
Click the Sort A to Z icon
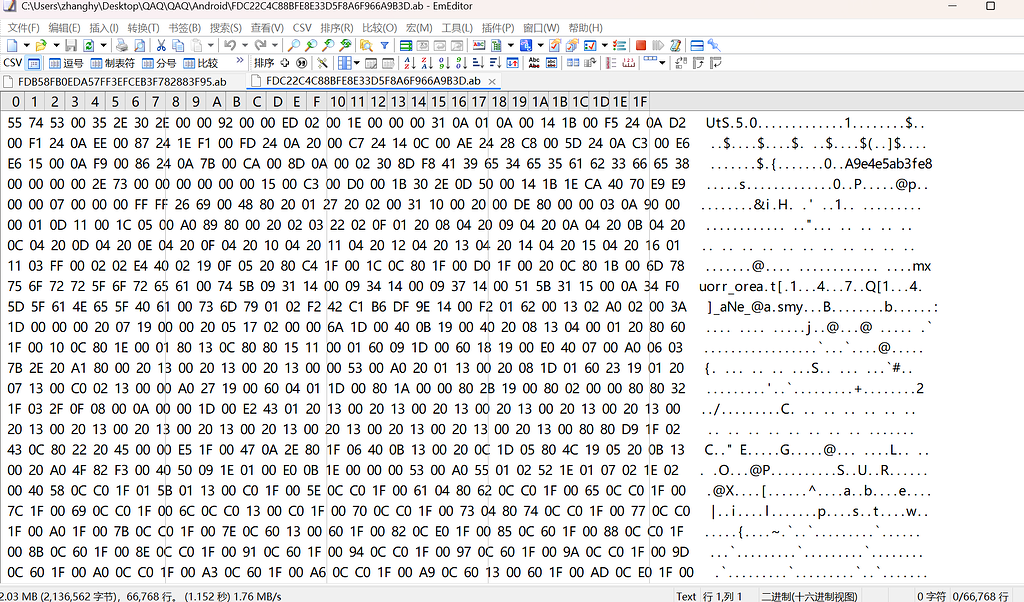pyautogui.click(x=409, y=63)
